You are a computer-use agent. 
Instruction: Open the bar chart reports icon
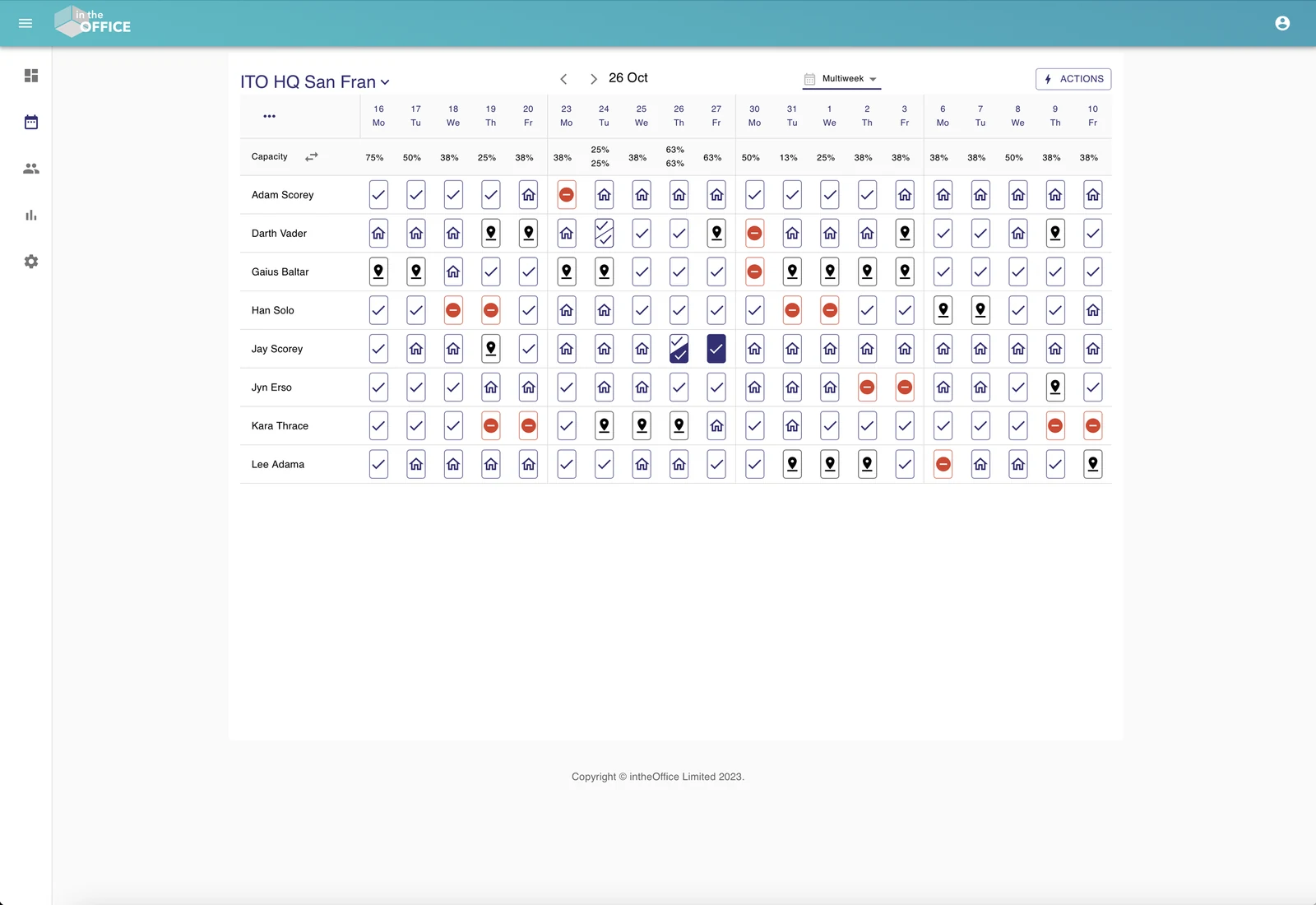(x=31, y=215)
